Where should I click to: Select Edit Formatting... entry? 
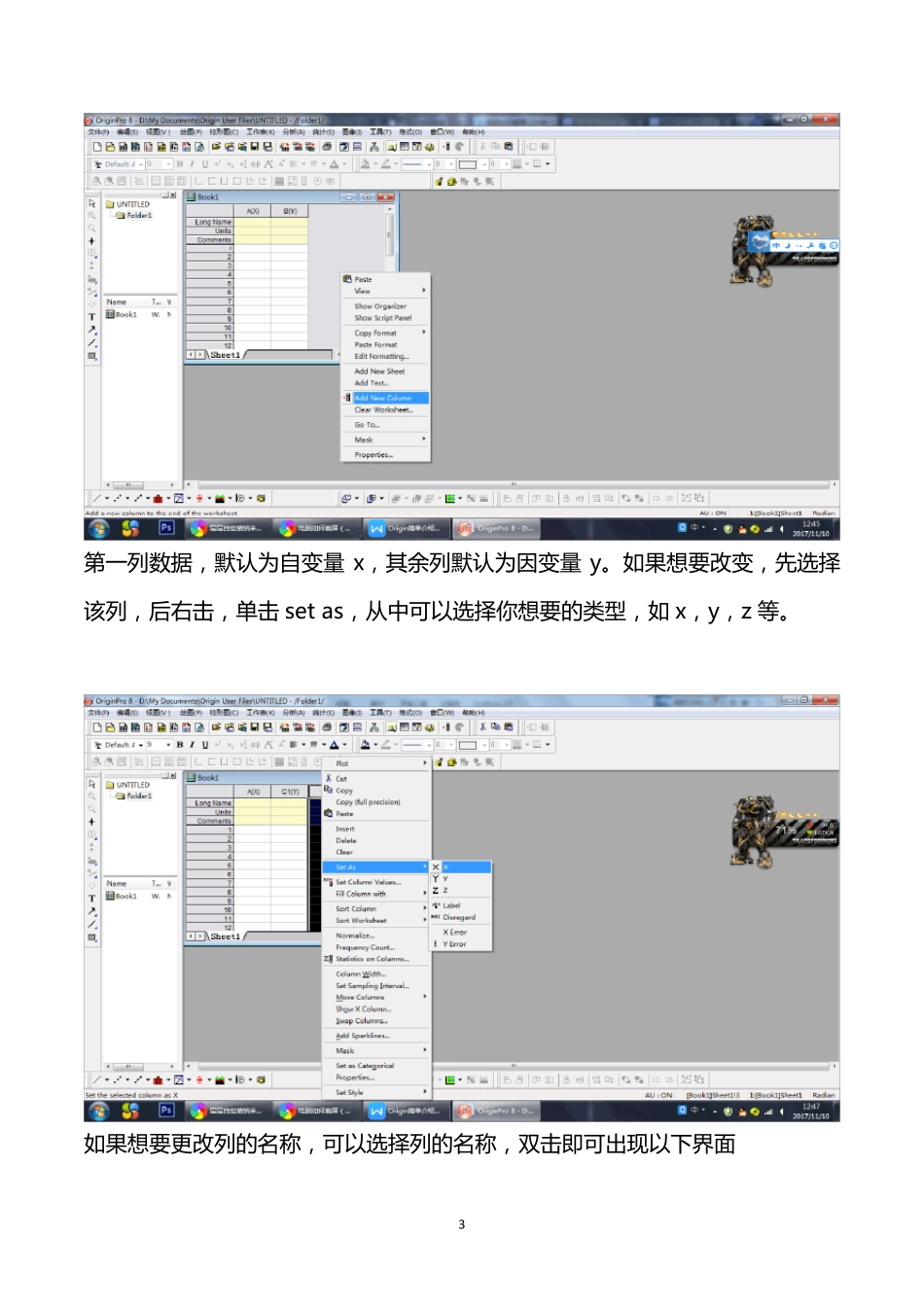[385, 356]
